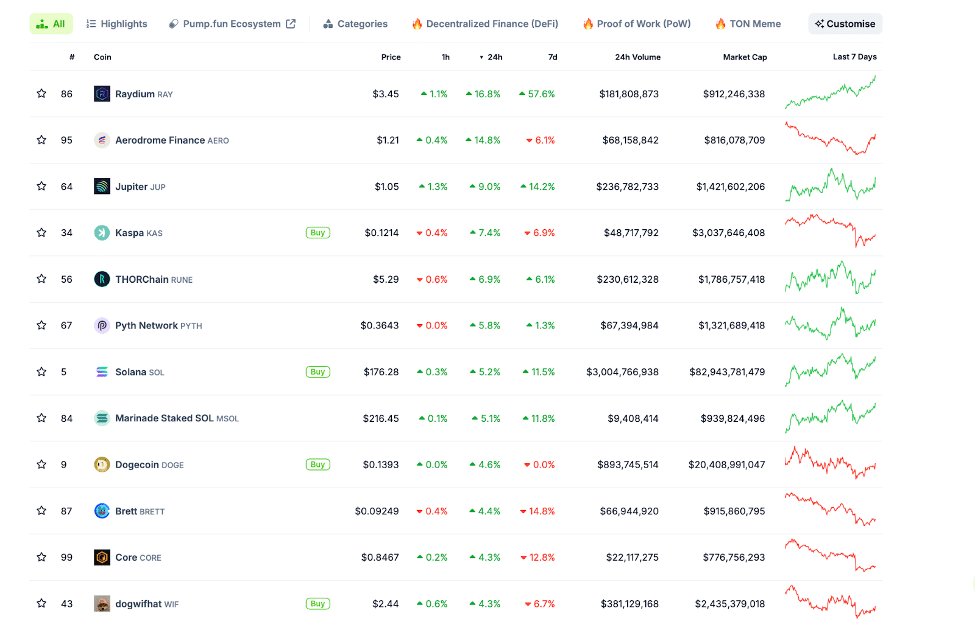The height and width of the screenshot is (622, 977).
Task: Click the Buy button for Solana
Action: pyautogui.click(x=318, y=372)
